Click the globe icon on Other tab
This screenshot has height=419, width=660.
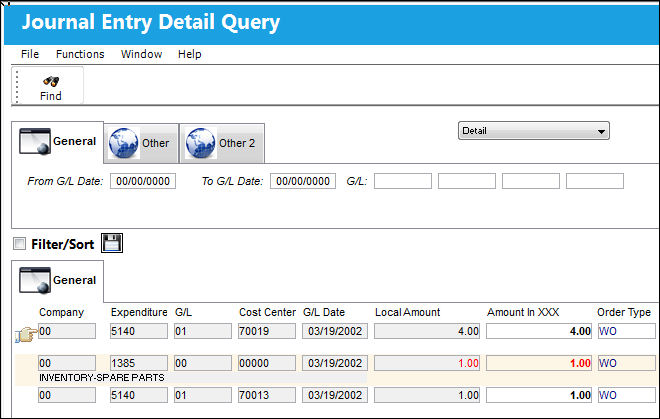point(123,143)
